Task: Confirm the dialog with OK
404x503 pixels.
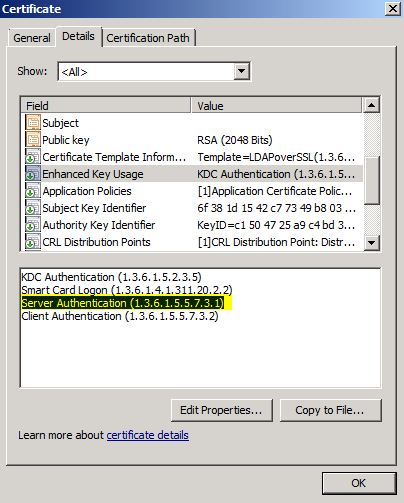Action: point(359,483)
